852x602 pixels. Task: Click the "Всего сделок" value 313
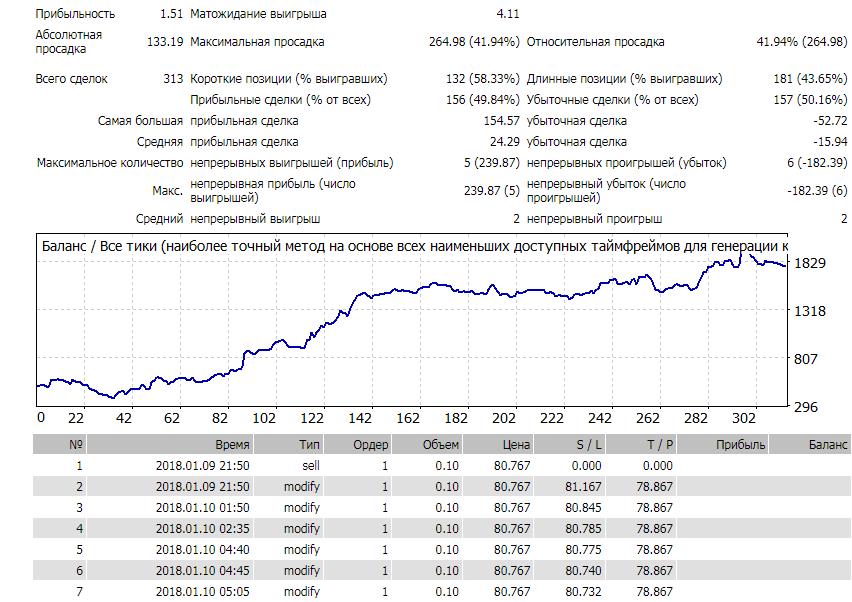tap(172, 78)
